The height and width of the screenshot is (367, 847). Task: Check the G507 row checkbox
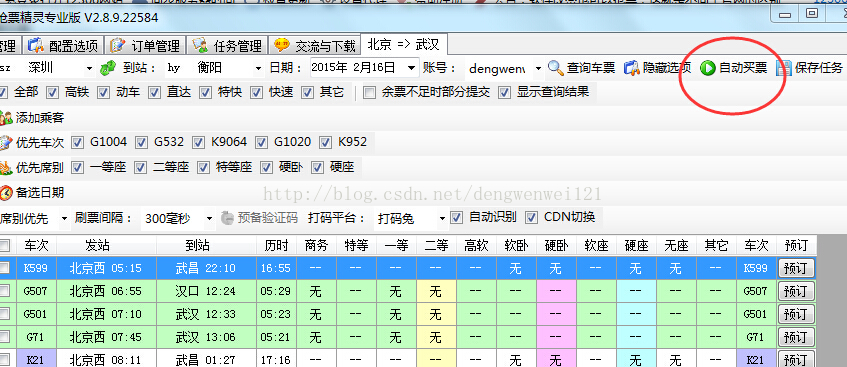click(4, 291)
